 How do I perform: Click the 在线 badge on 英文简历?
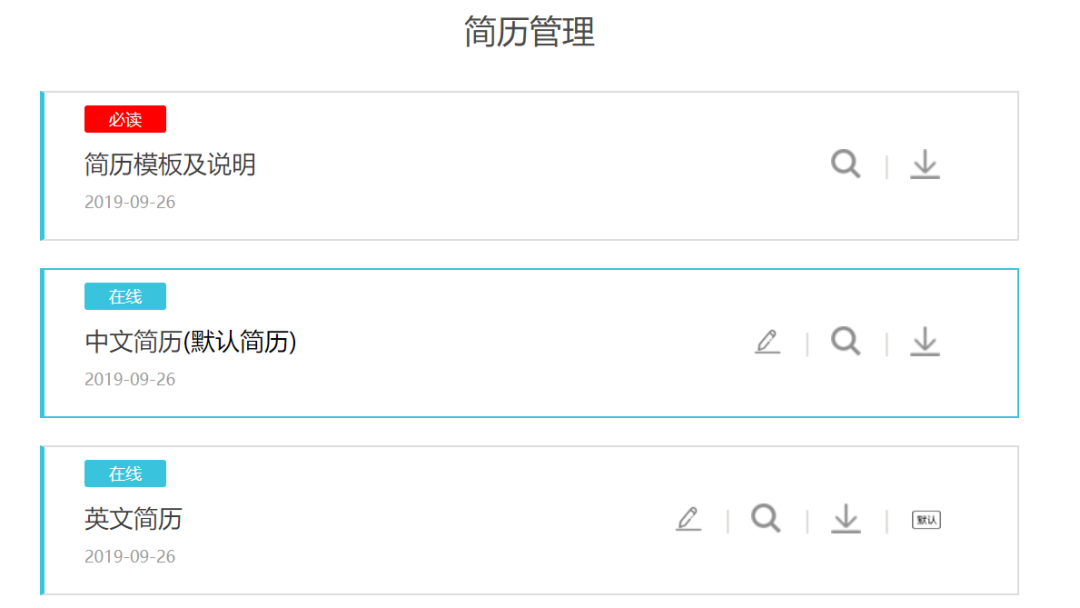pyautogui.click(x=125, y=473)
